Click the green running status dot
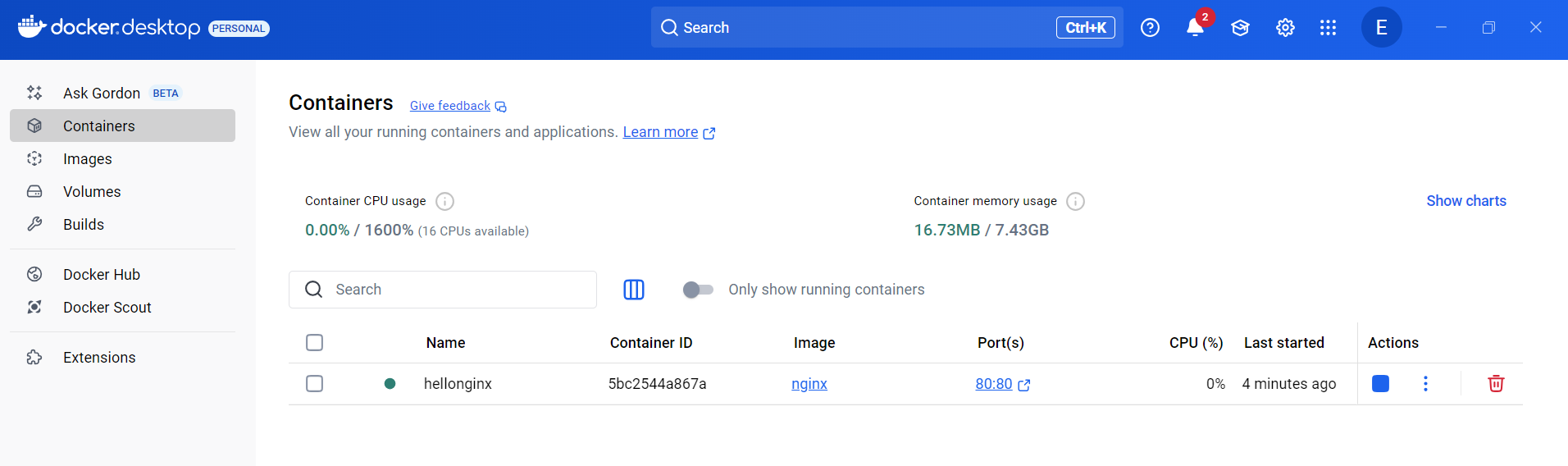Image resolution: width=1568 pixels, height=466 pixels. pyautogui.click(x=390, y=384)
